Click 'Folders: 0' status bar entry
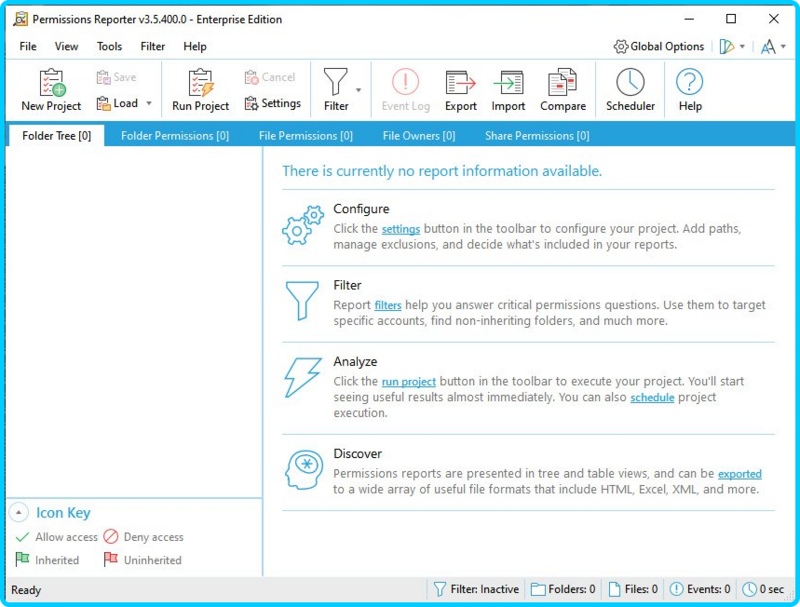Image resolution: width=800 pixels, height=607 pixels. coord(563,590)
